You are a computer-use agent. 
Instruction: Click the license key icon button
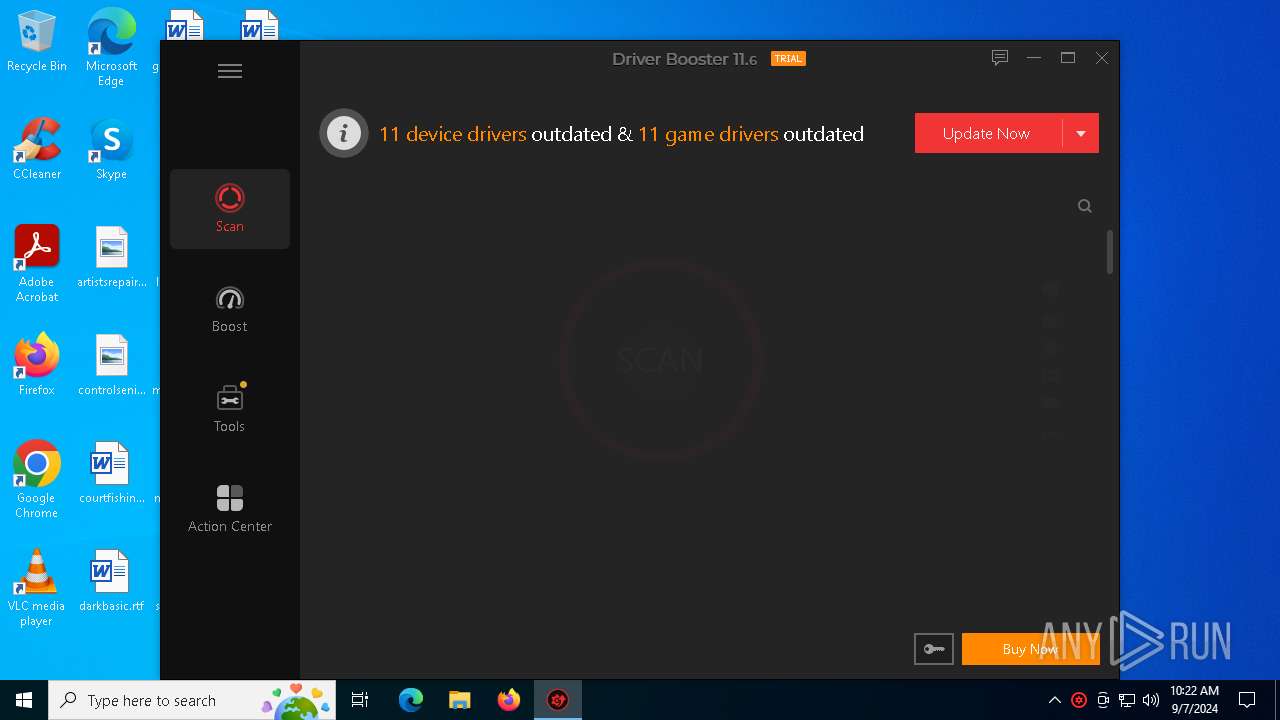[x=934, y=649]
